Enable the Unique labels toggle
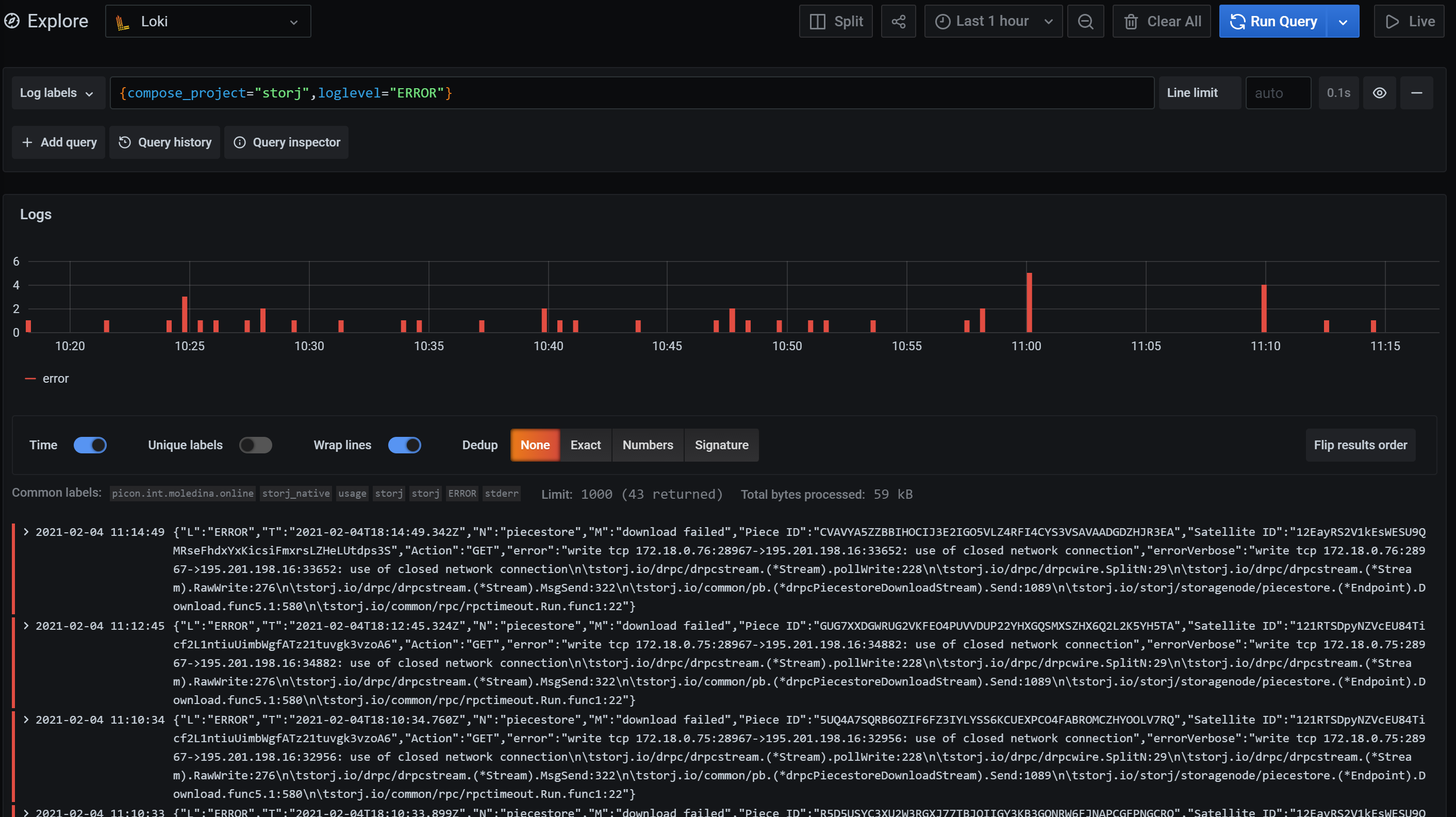The image size is (1456, 817). [x=256, y=445]
